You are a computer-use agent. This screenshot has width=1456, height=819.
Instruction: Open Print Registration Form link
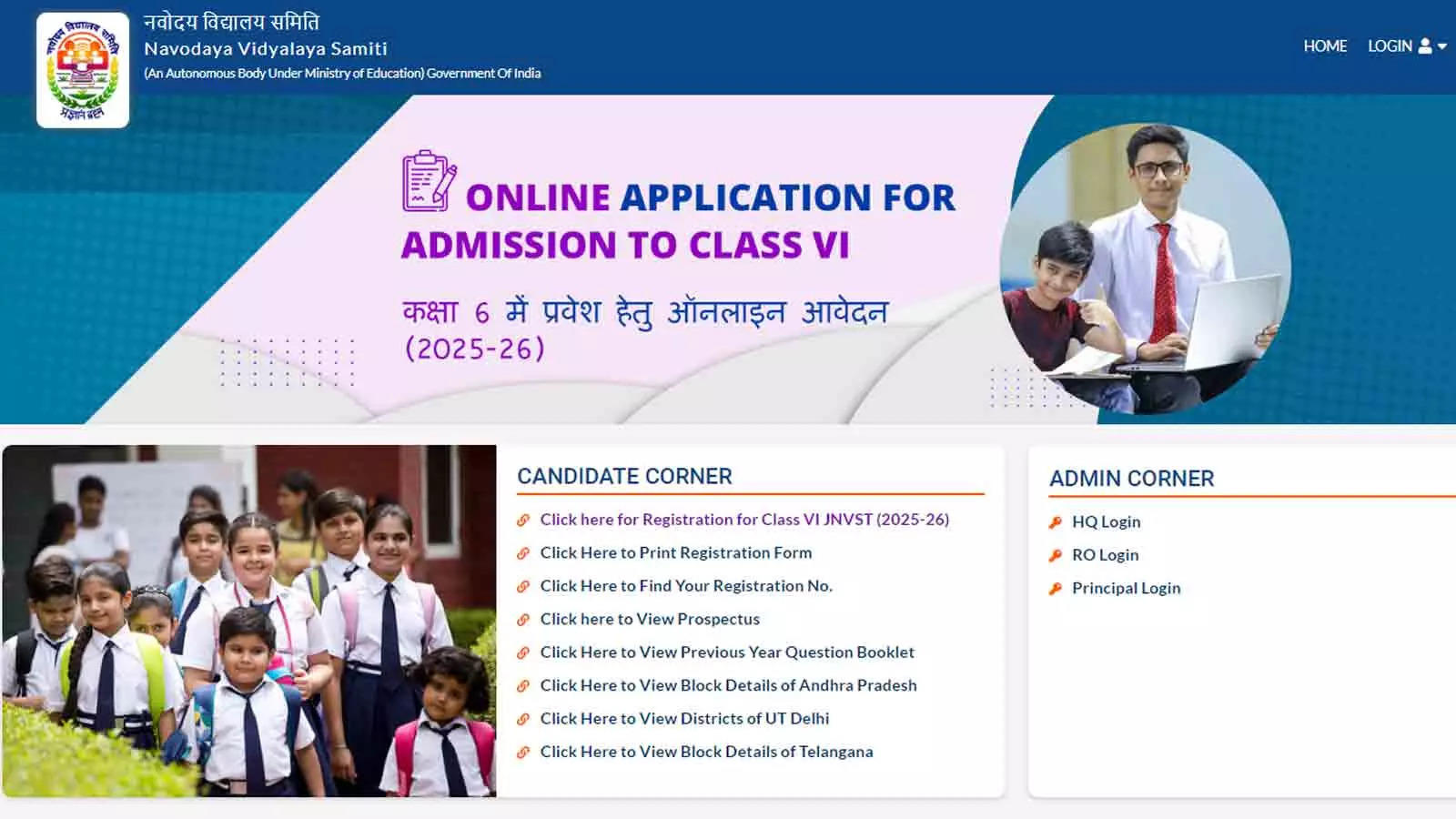(675, 552)
